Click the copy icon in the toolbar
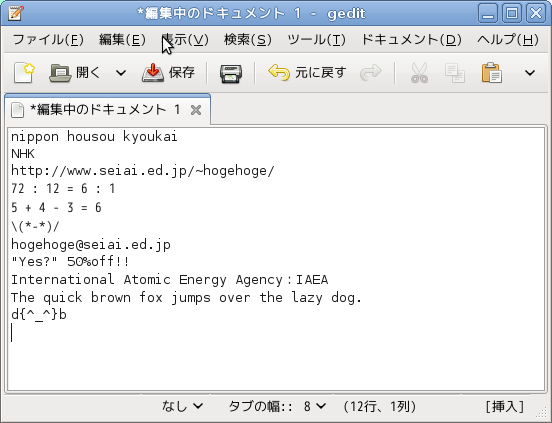Viewport: 552px width, 423px height. tap(454, 73)
